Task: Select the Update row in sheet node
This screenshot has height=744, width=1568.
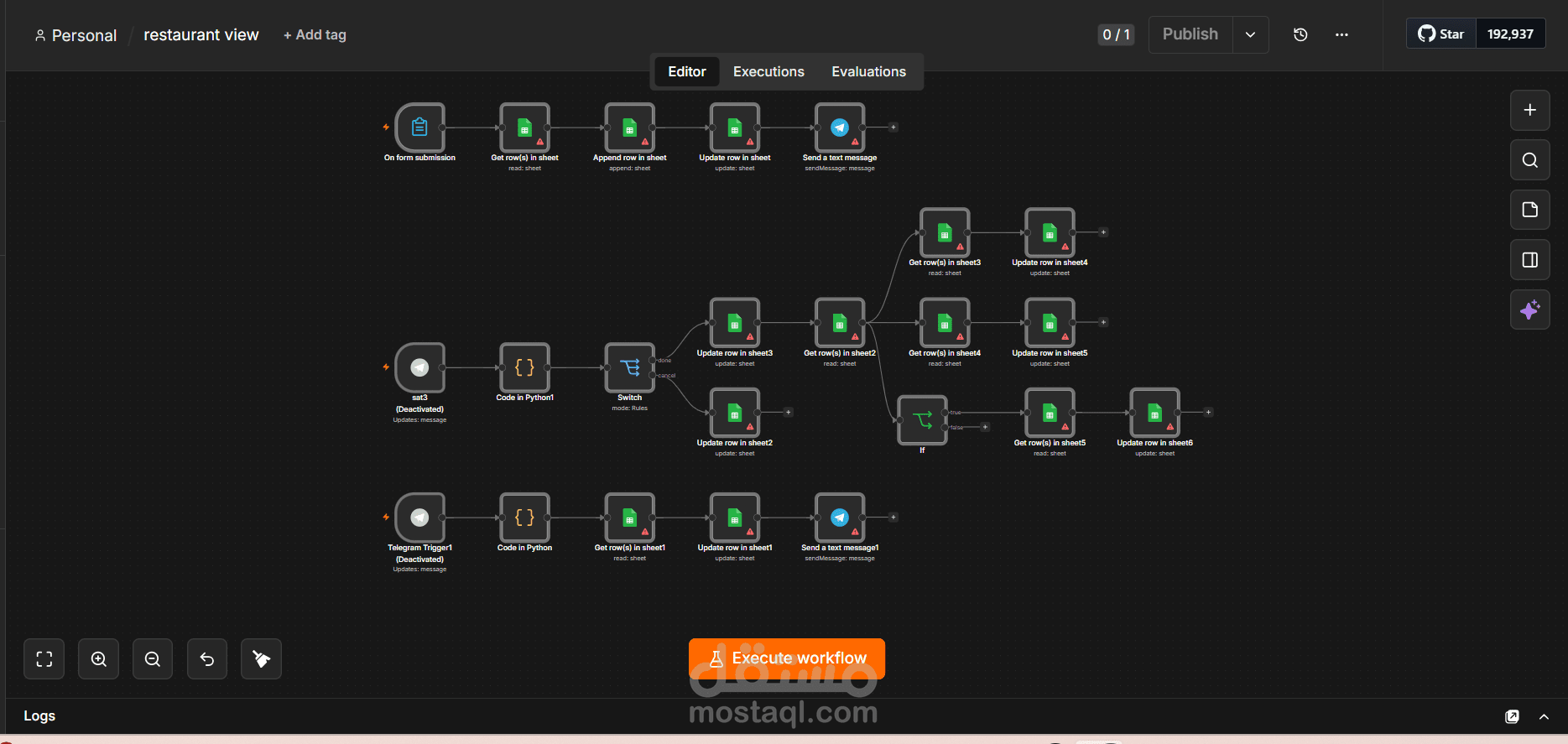Action: 734,127
